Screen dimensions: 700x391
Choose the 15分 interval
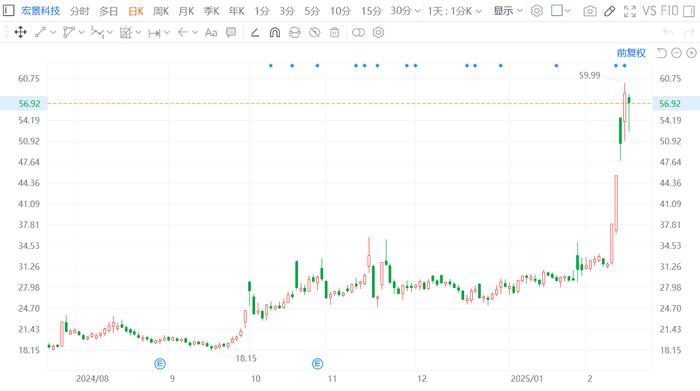point(371,11)
